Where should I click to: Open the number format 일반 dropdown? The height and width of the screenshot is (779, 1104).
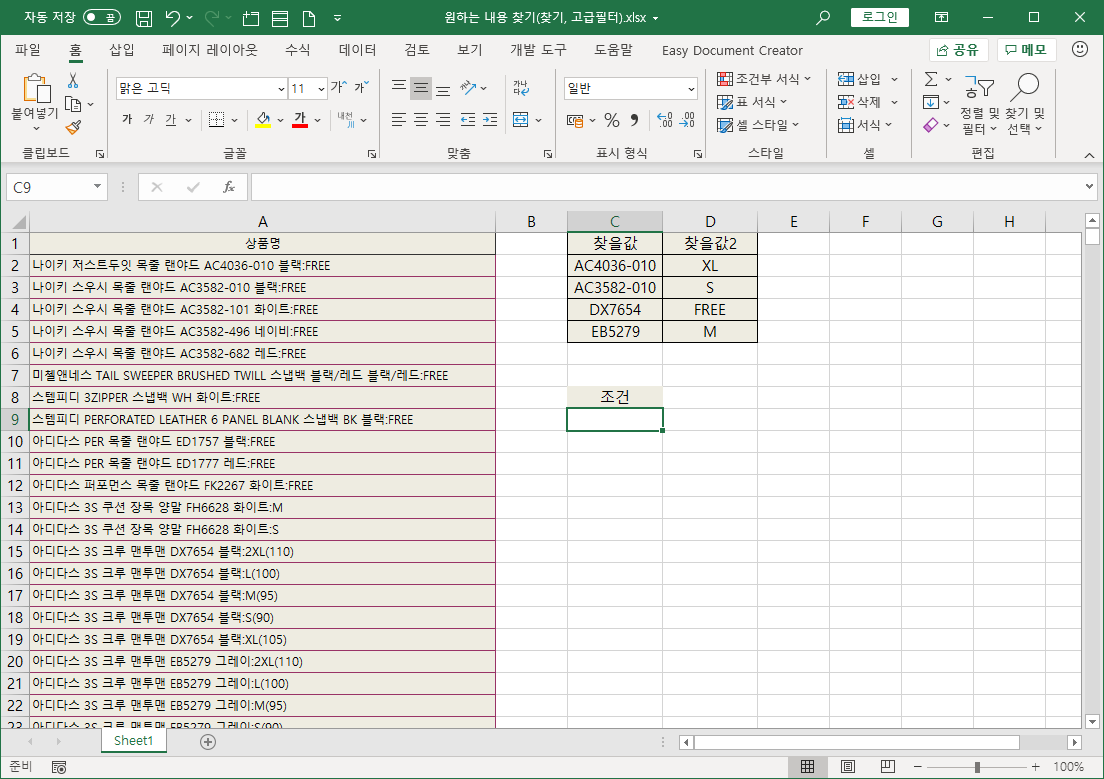pos(691,88)
